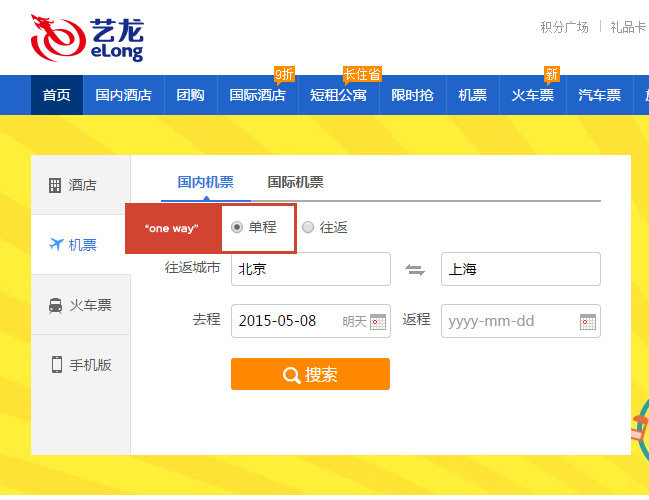
Task: Open calendar icon in 返程 date field
Action: coord(588,322)
